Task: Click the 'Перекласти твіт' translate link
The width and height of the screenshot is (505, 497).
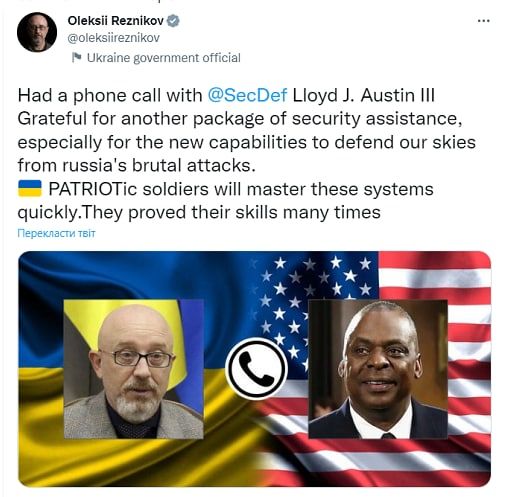Action: tap(56, 233)
